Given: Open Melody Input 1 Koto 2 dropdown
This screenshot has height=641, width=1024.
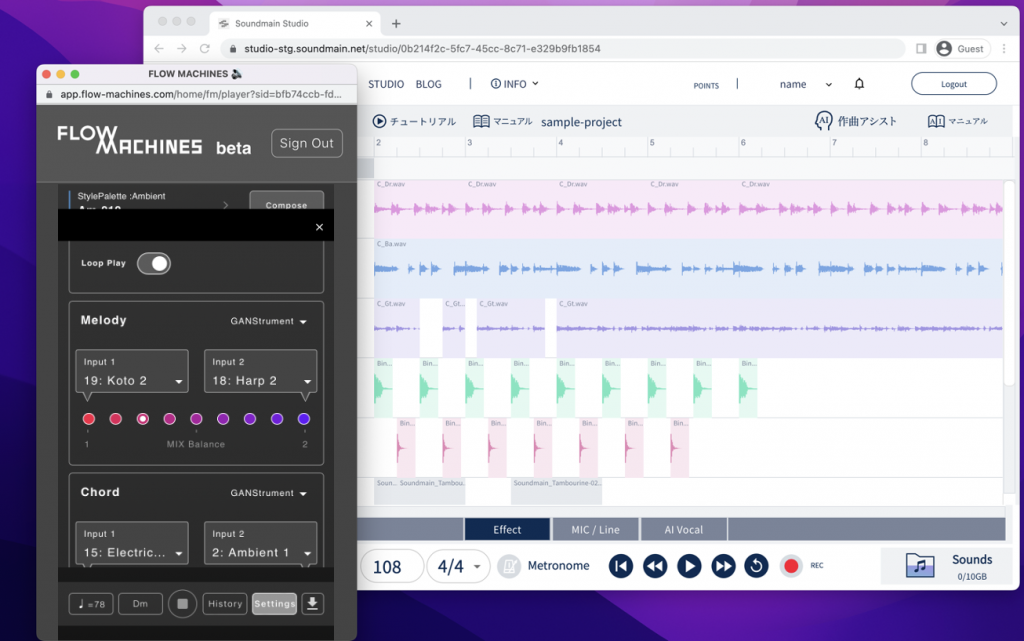Looking at the screenshot, I should [x=132, y=371].
